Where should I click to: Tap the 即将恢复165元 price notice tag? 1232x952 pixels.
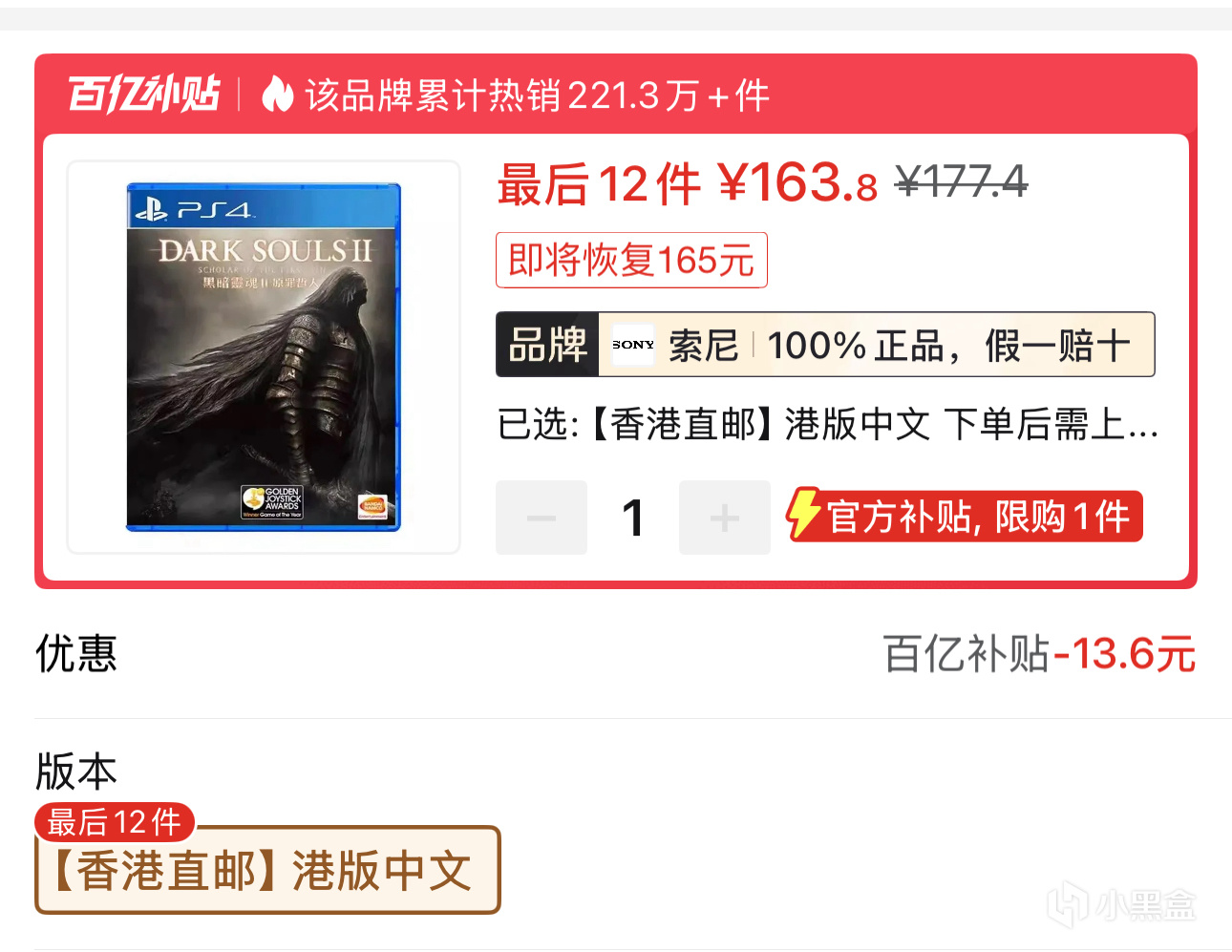pyautogui.click(x=631, y=260)
